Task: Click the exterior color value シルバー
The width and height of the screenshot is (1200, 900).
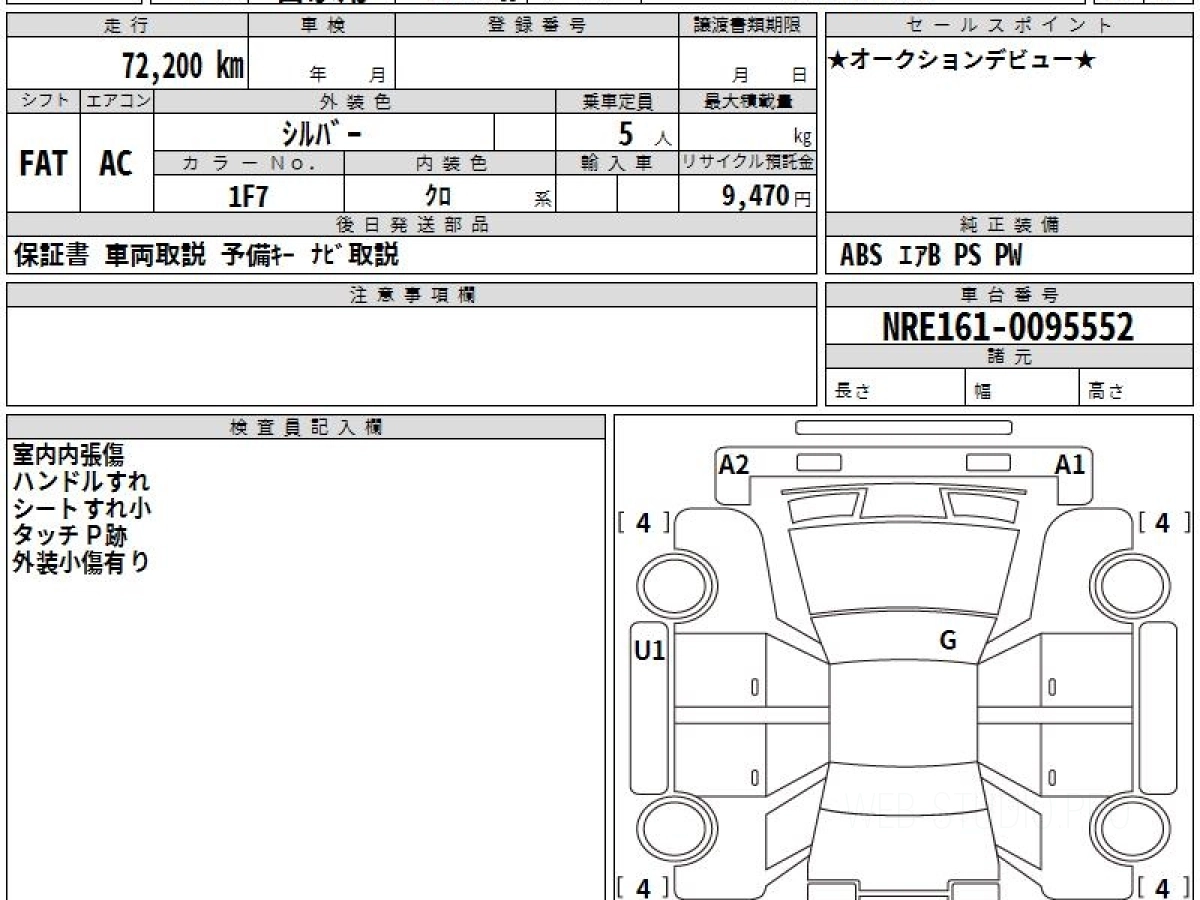Action: tap(323, 133)
